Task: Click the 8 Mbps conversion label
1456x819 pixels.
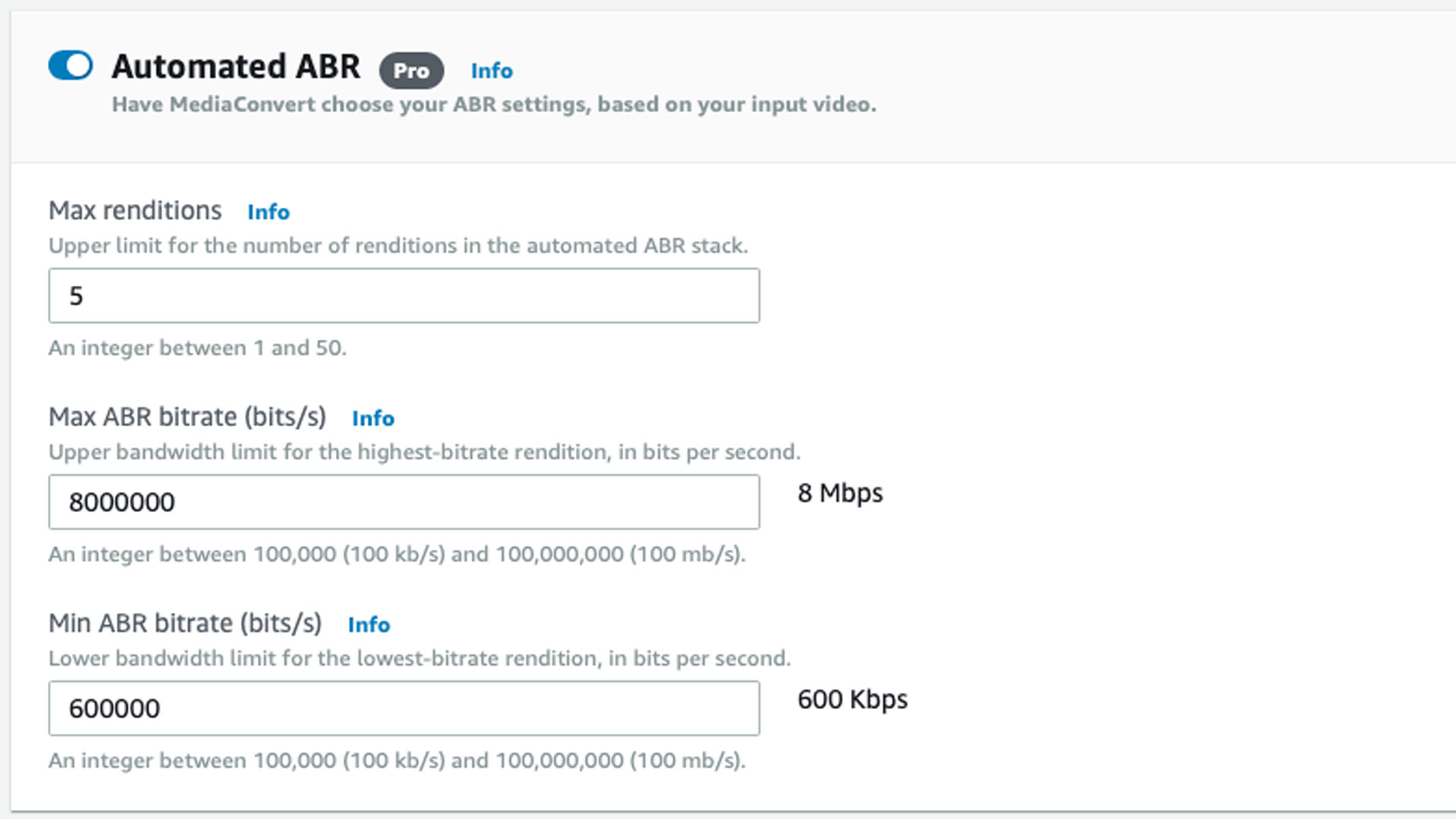Action: pyautogui.click(x=839, y=493)
